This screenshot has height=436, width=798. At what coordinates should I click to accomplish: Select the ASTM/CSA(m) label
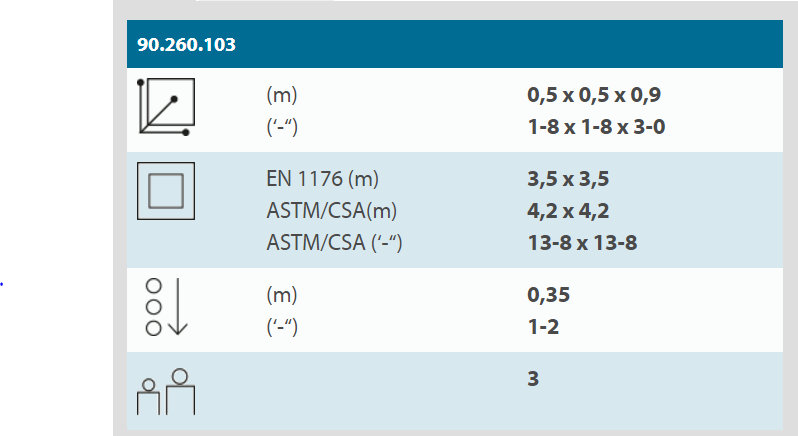[x=326, y=211]
